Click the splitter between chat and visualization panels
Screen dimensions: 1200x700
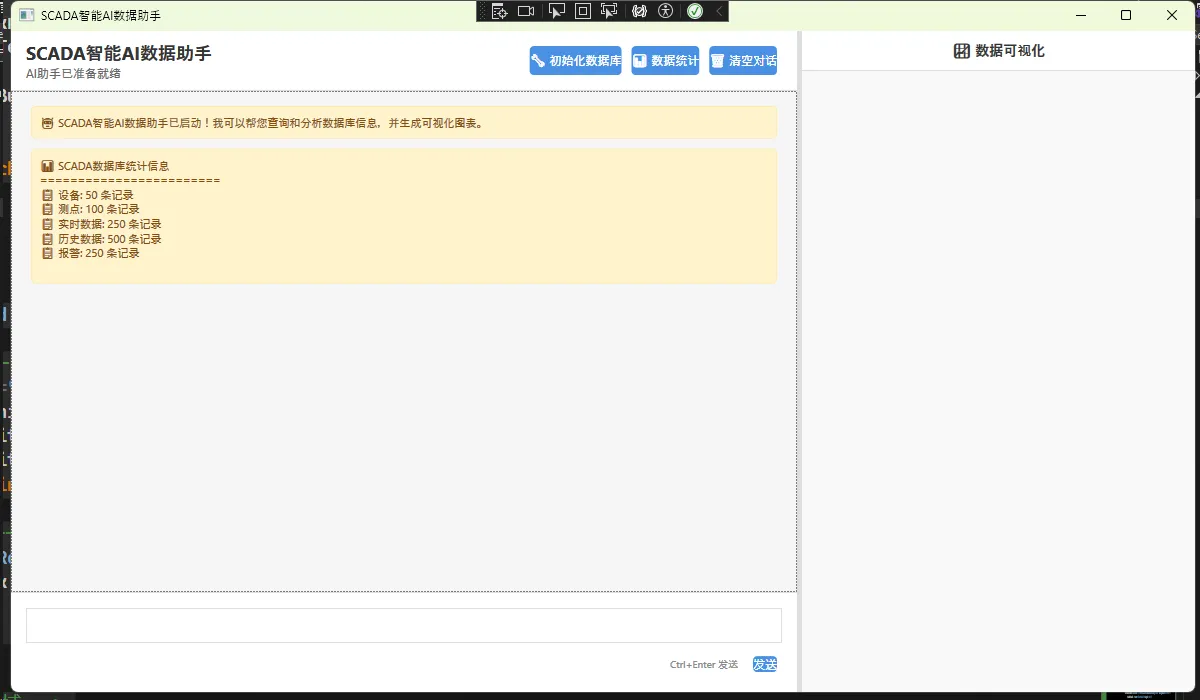click(x=799, y=360)
